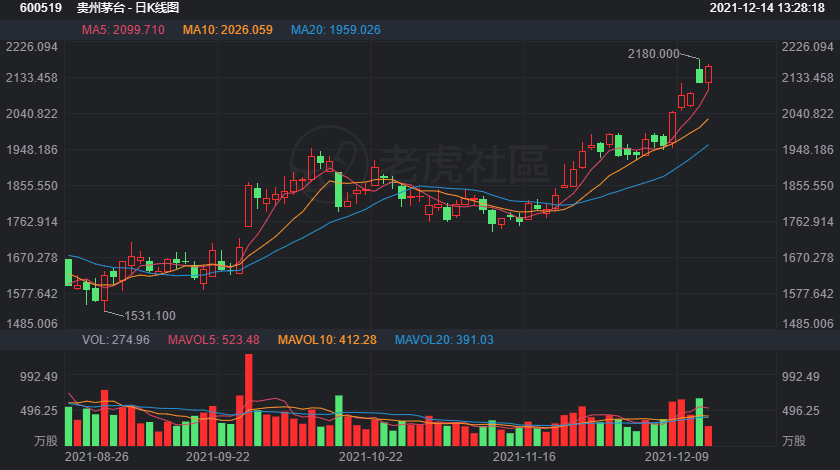Screen dimensions: 840x470
Task: Click the right axis value 2226.094
Action: pyautogui.click(x=808, y=47)
